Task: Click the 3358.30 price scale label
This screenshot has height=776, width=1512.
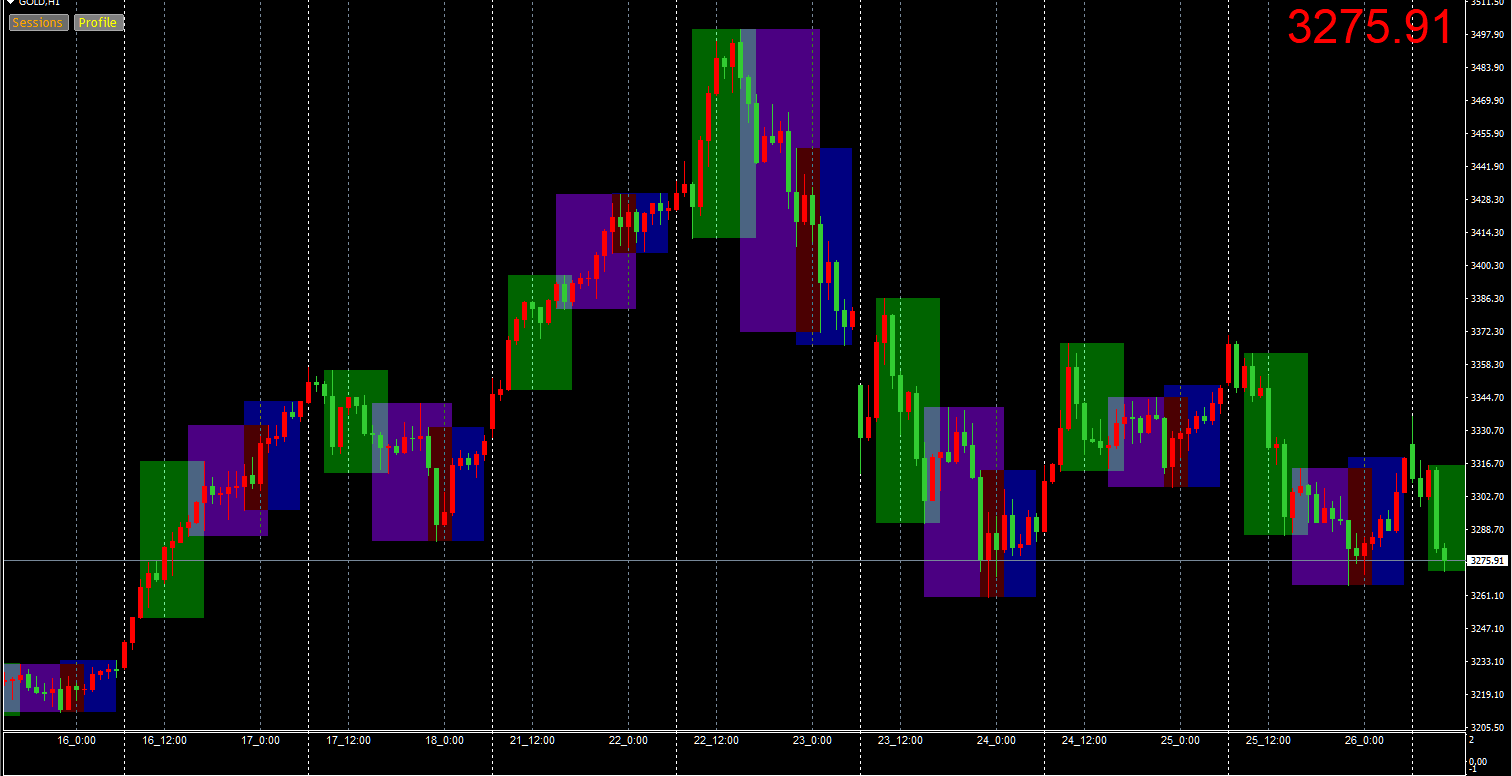Action: click(x=1489, y=365)
